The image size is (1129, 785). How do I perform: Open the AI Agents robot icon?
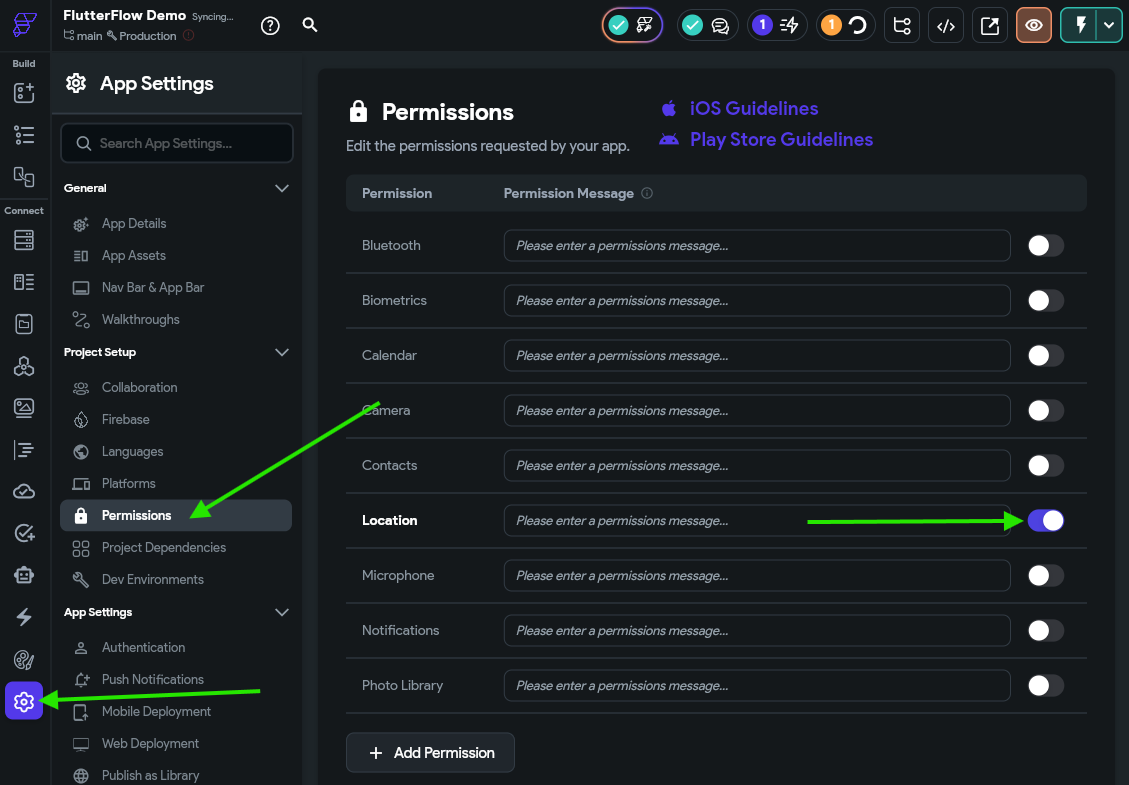(24, 575)
